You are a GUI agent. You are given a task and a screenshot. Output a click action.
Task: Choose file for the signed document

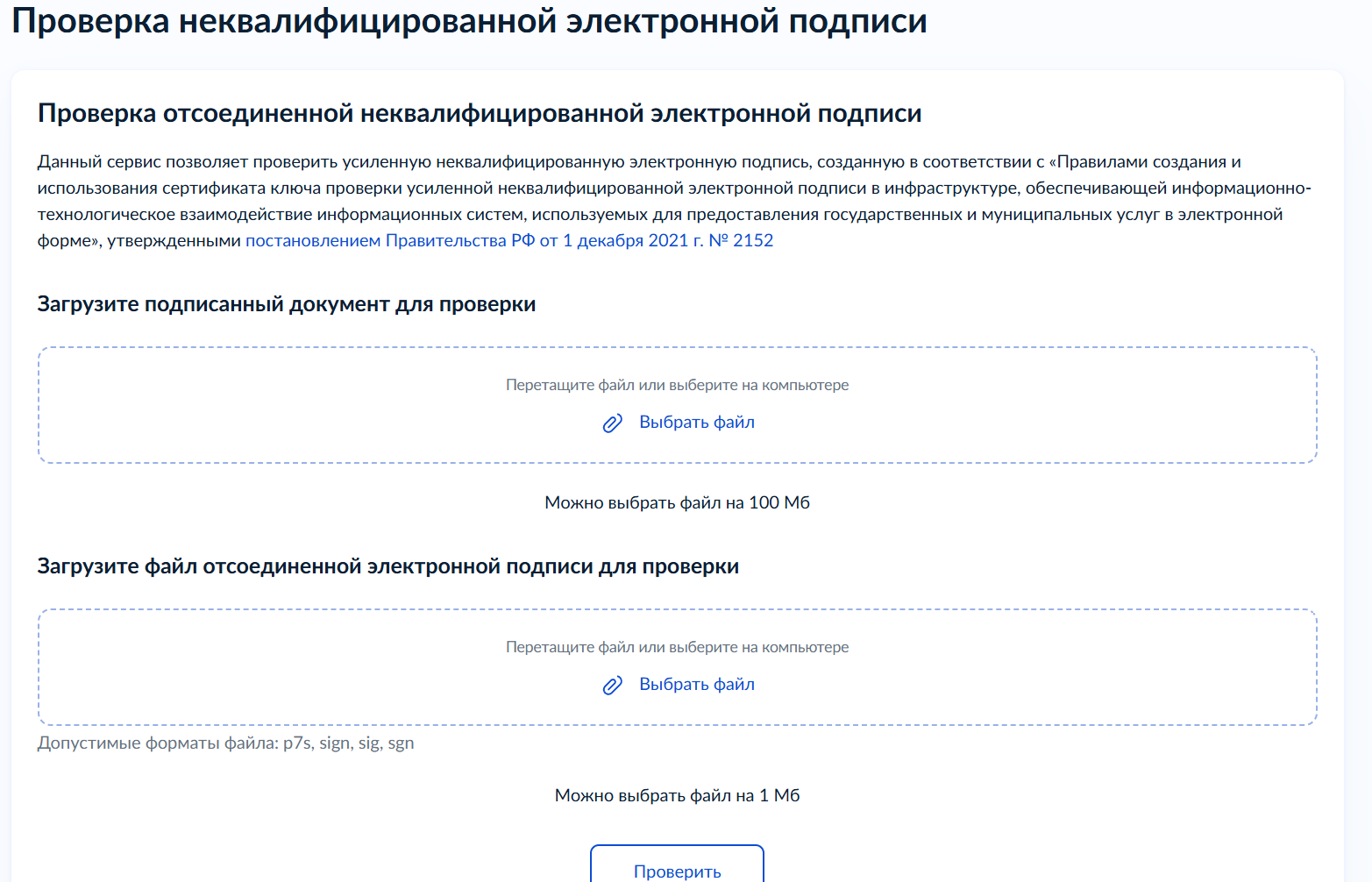tap(696, 423)
